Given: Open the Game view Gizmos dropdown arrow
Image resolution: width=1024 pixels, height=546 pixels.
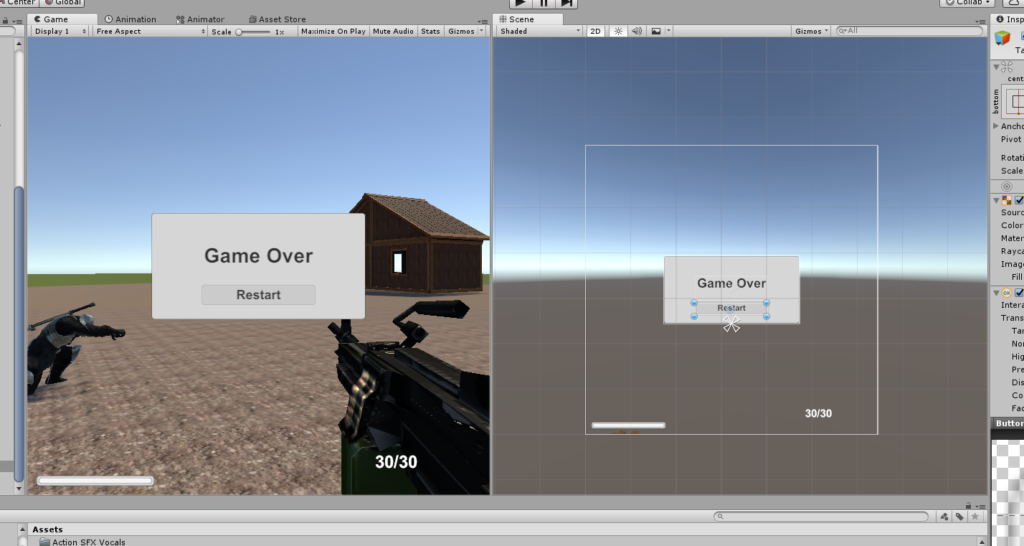Looking at the screenshot, I should (482, 31).
